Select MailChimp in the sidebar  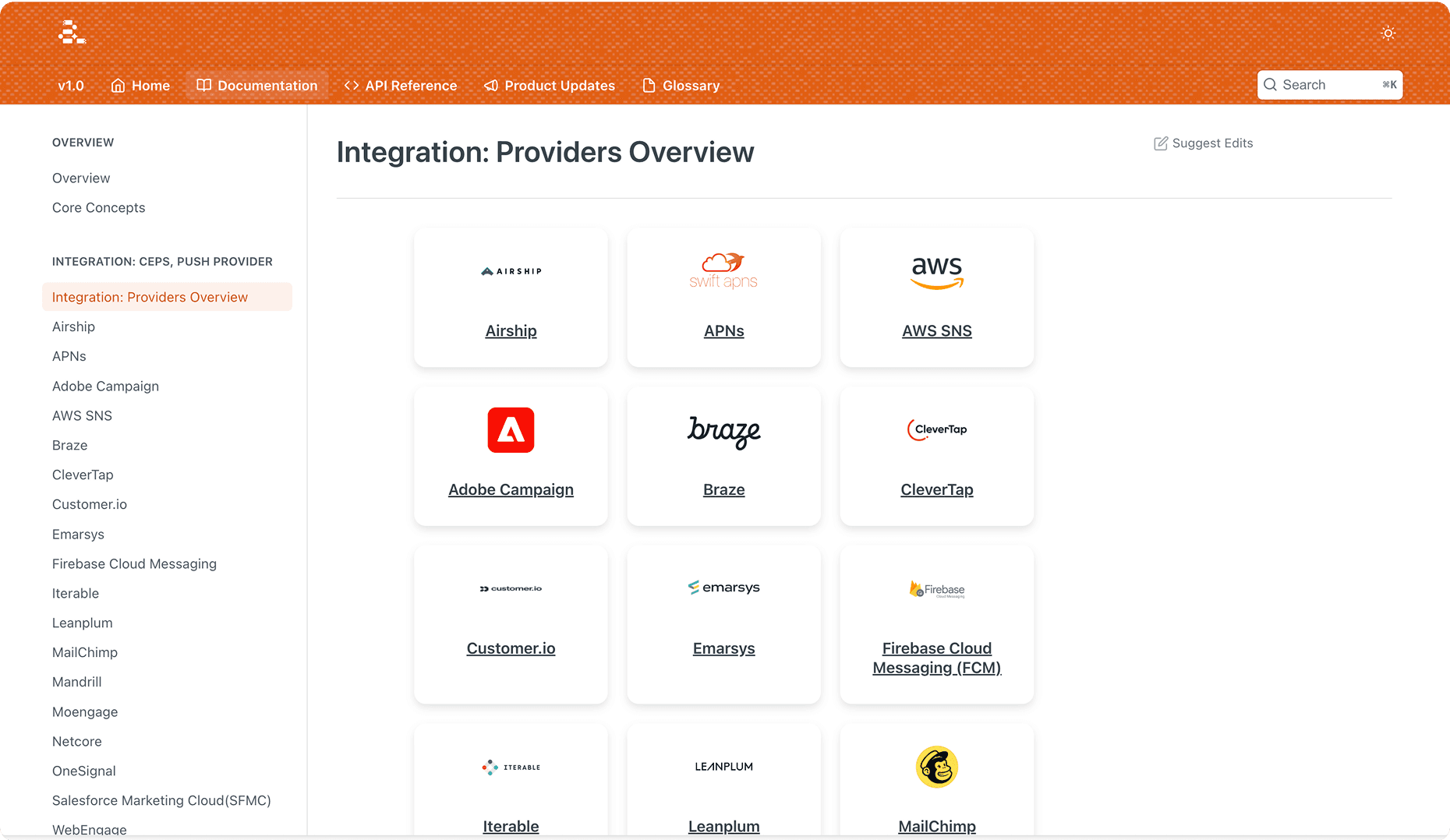point(85,653)
